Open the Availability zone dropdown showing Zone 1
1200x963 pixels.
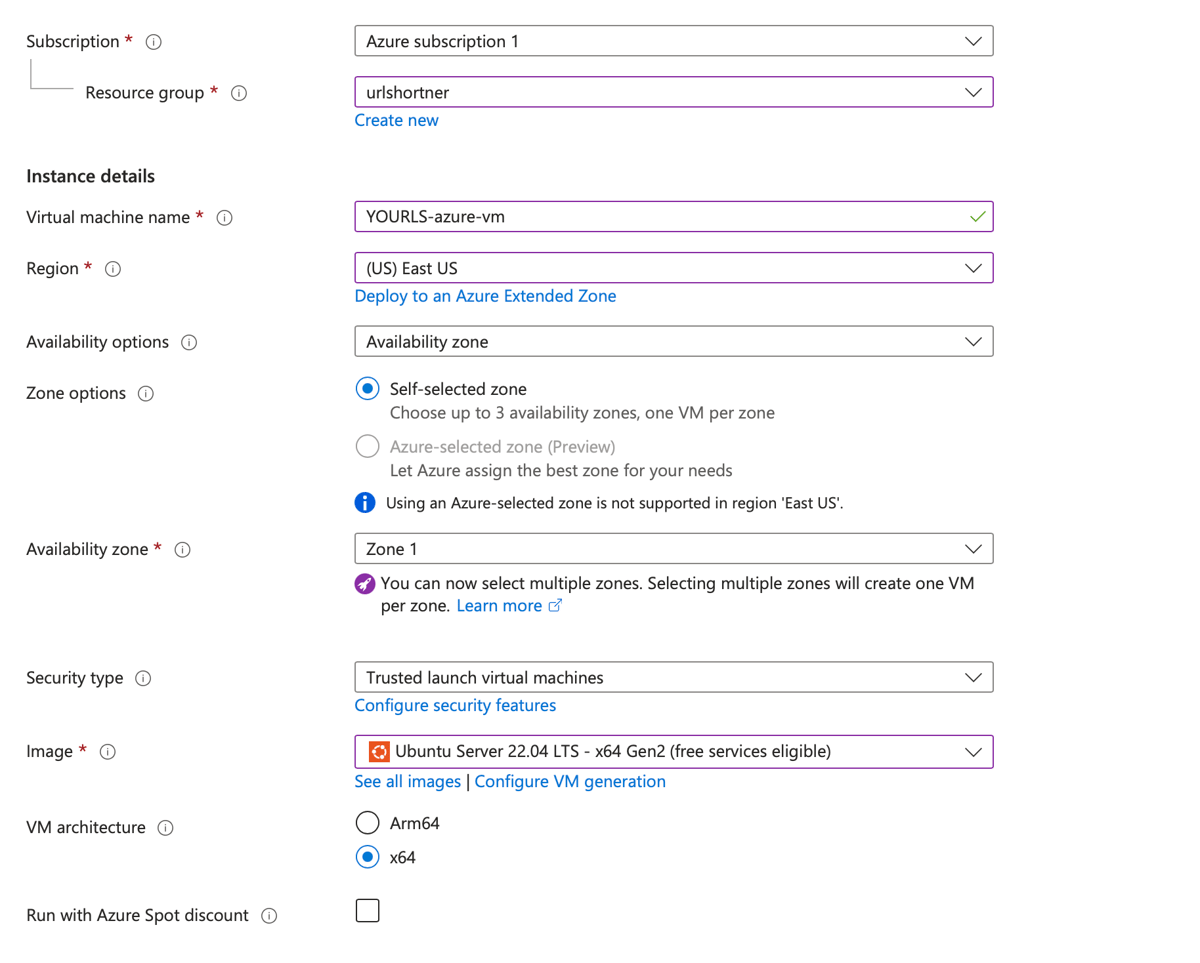(x=674, y=549)
